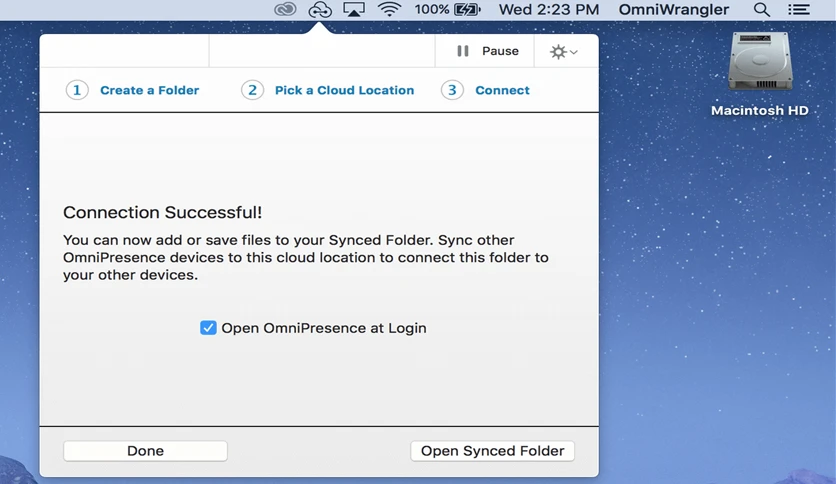Go to step 1 Create a Folder
The image size is (836, 484).
click(132, 90)
